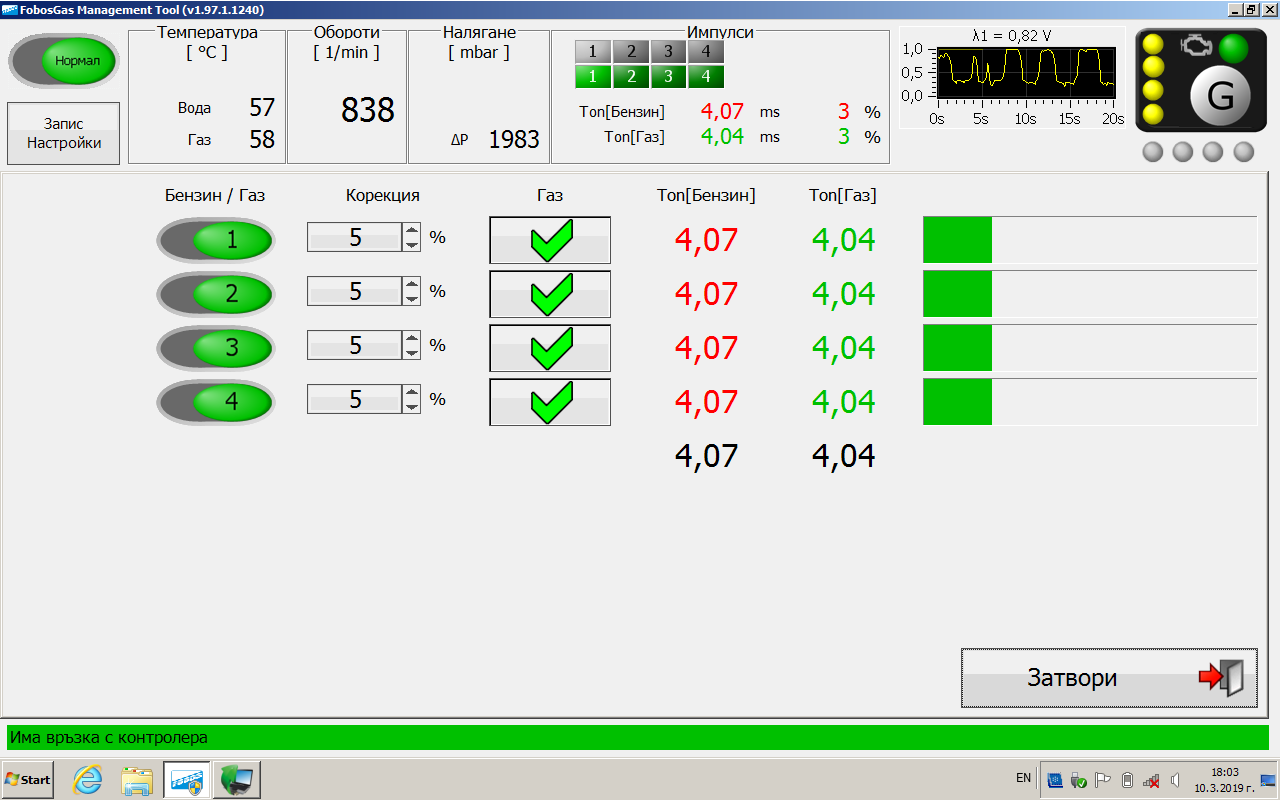Image resolution: width=1280 pixels, height=800 pixels.
Task: Click the cylinder 1 green progress bar
Action: pos(957,240)
